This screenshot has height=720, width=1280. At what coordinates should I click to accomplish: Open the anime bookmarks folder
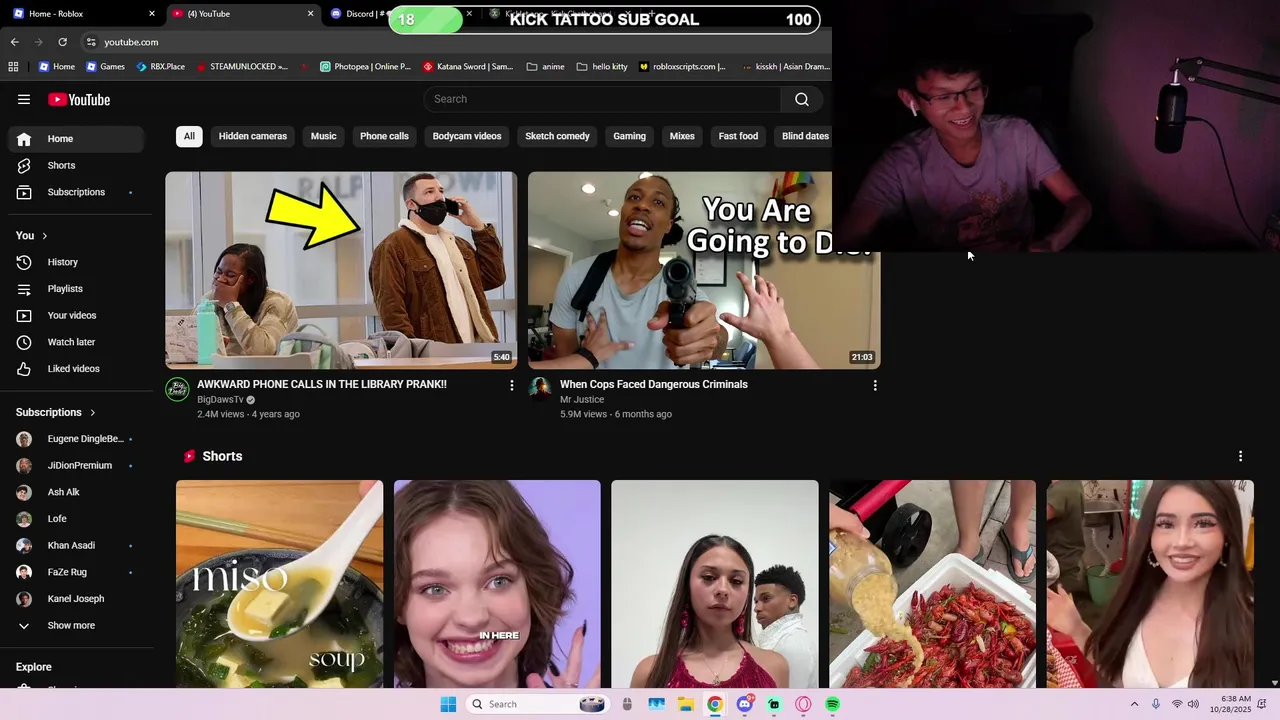(x=545, y=67)
